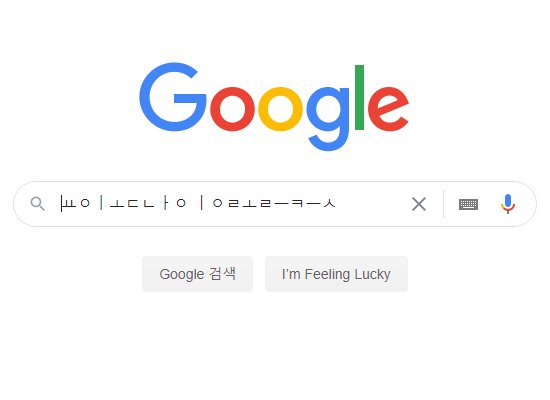Place cursor before the first typed character ㅛ
This screenshot has width=550, height=400.
tap(60, 204)
